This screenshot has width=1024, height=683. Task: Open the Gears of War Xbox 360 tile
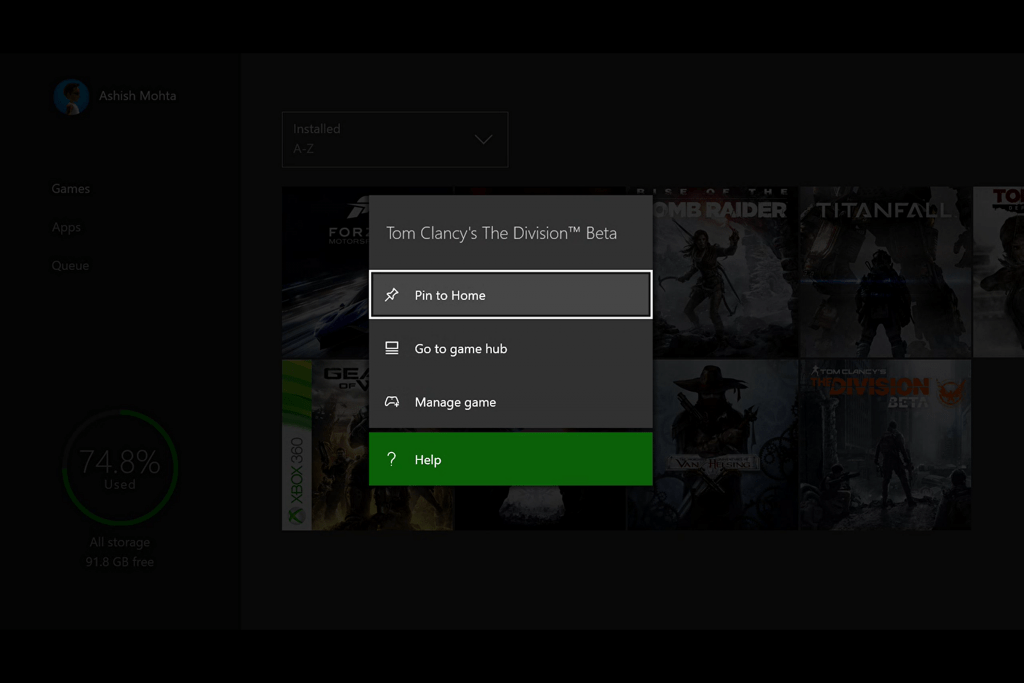(x=325, y=445)
